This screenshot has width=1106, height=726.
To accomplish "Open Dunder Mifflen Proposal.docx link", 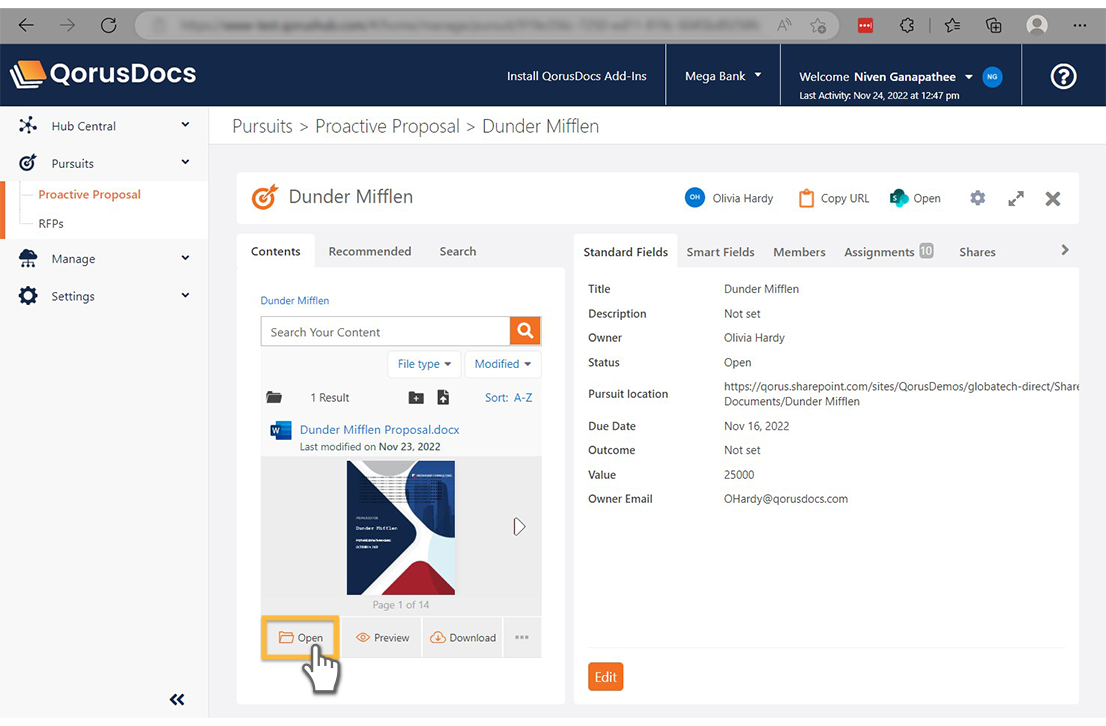I will click(x=379, y=430).
